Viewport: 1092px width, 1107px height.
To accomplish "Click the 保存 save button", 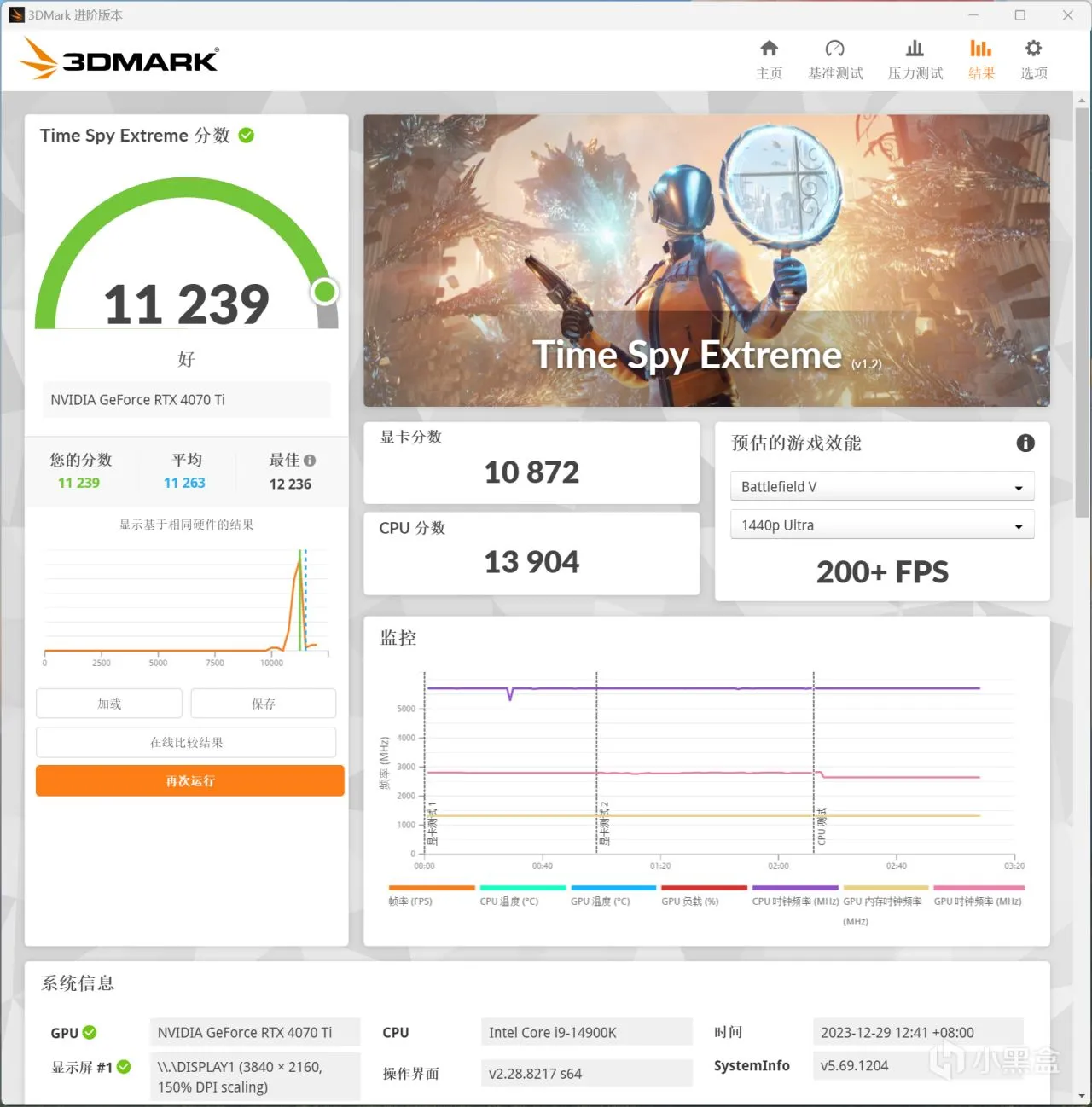I will point(264,704).
